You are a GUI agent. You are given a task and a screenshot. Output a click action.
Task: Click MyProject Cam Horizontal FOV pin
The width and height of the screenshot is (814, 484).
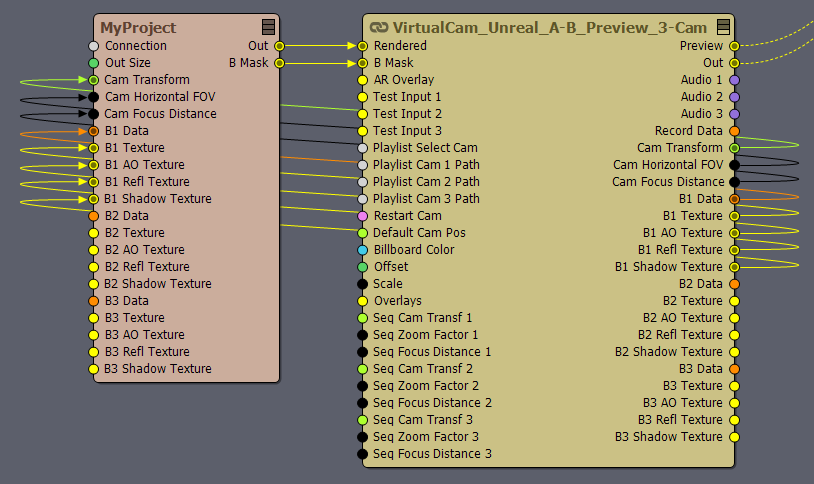tap(93, 97)
